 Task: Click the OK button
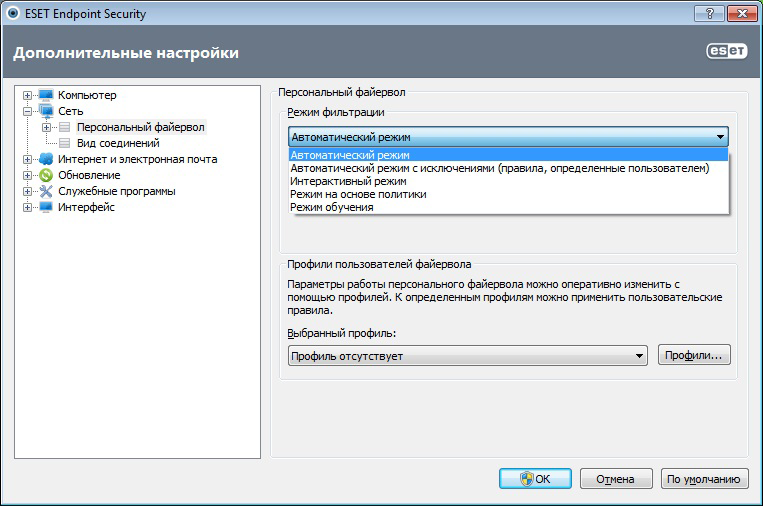535,479
